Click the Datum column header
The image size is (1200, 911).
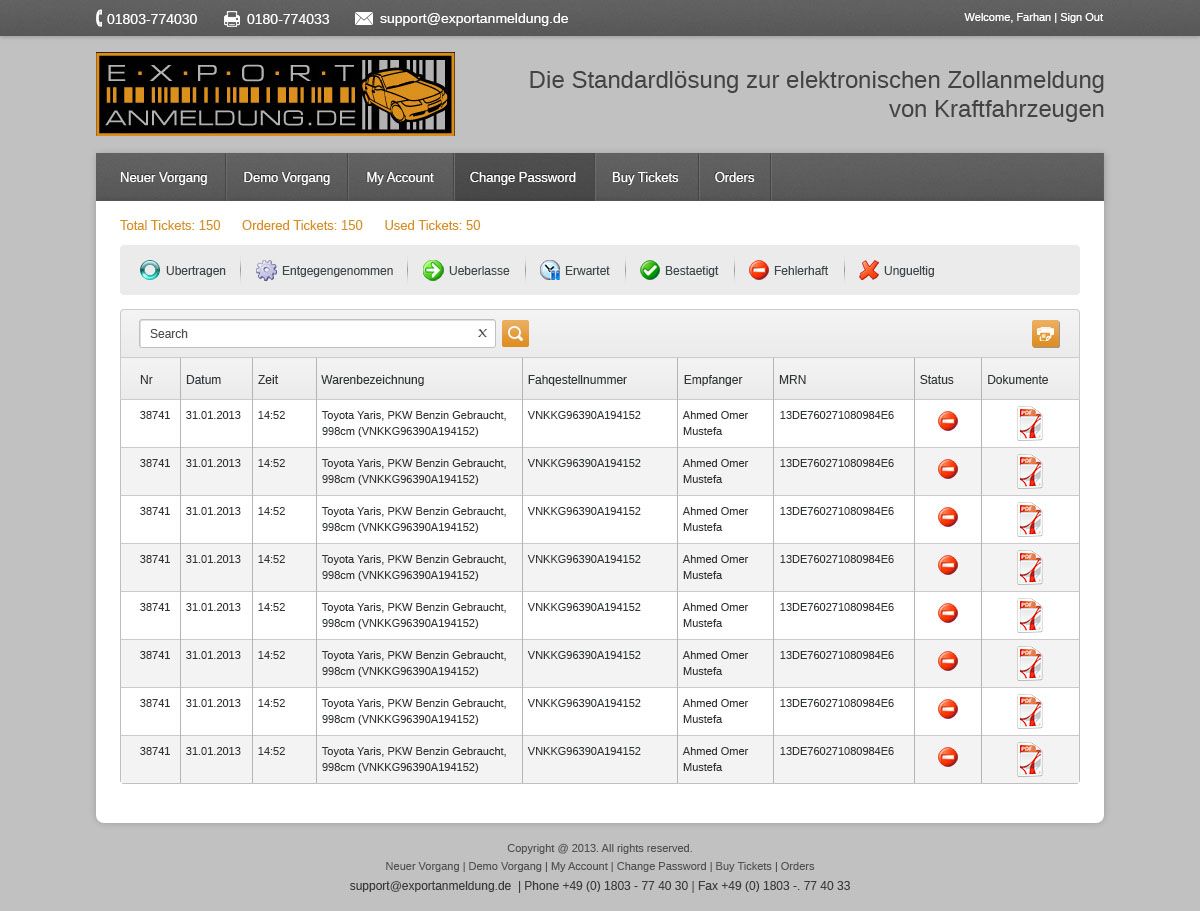click(203, 380)
